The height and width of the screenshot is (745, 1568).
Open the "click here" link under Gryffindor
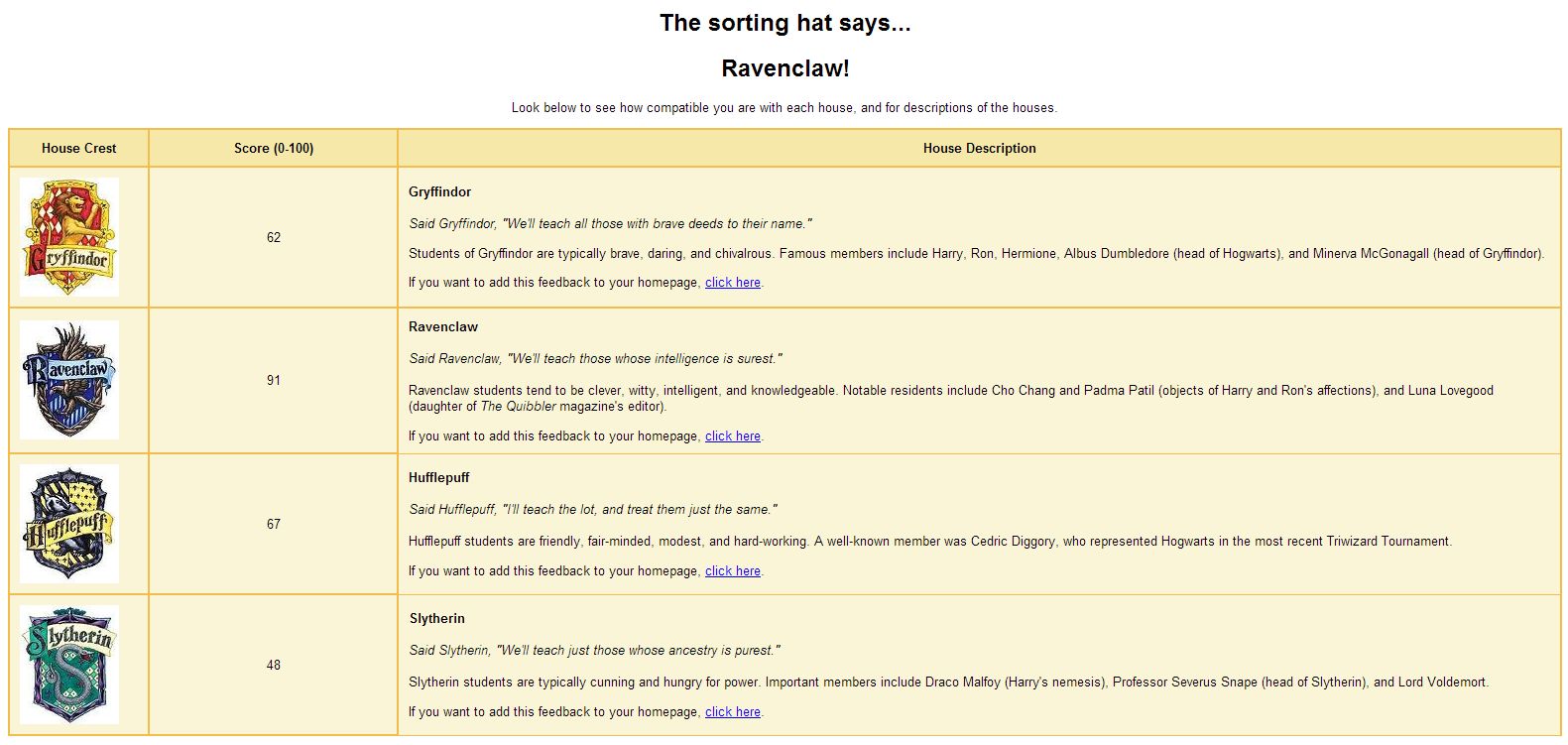pyautogui.click(x=732, y=283)
